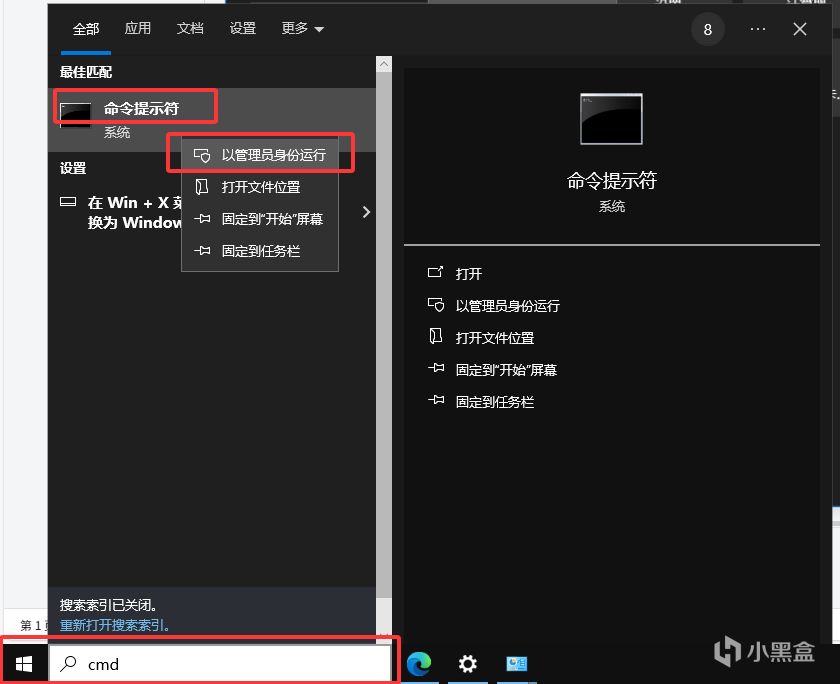Click file location icon in right pane
840x684 pixels.
coord(436,336)
